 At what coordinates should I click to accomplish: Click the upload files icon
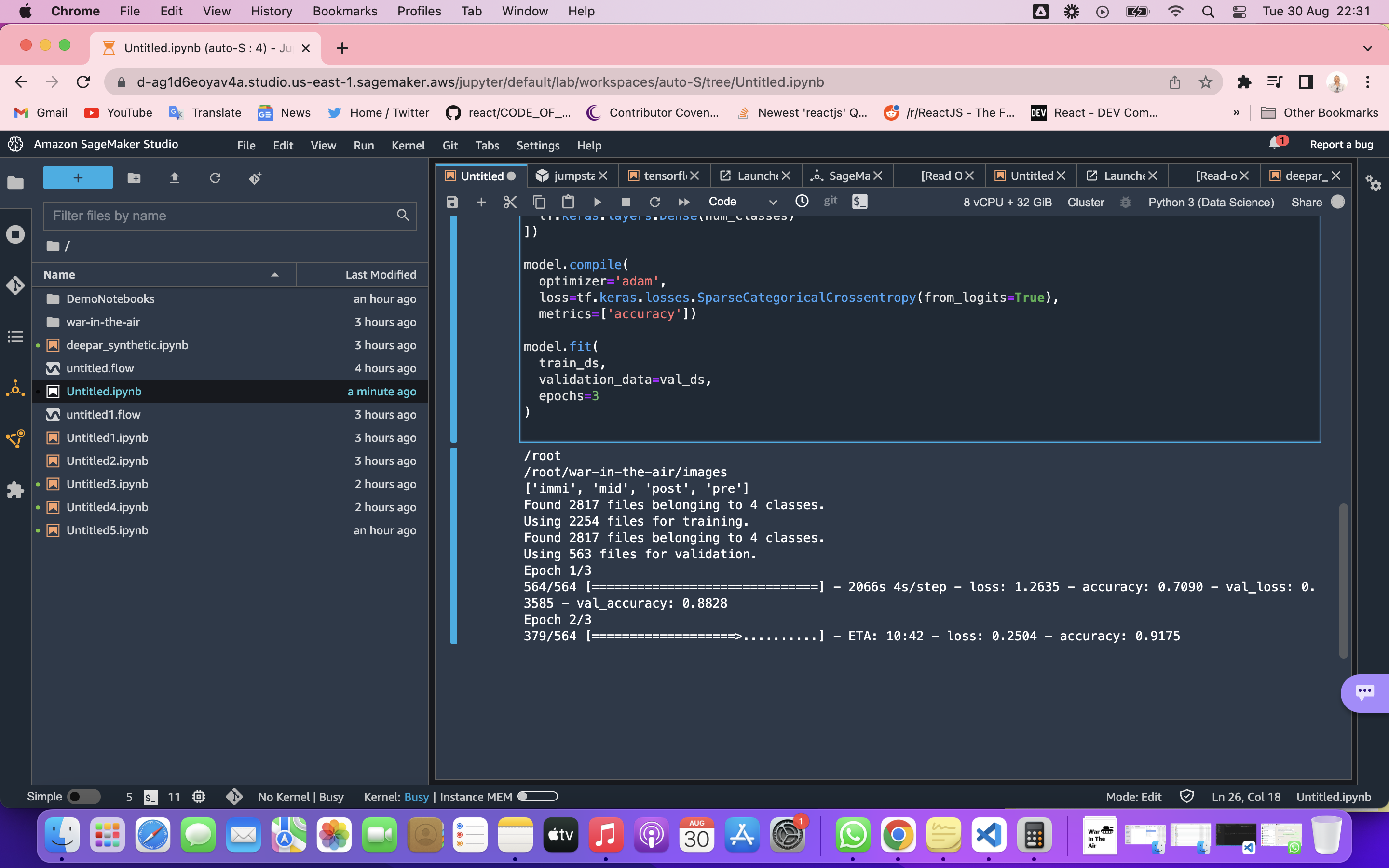point(175,178)
